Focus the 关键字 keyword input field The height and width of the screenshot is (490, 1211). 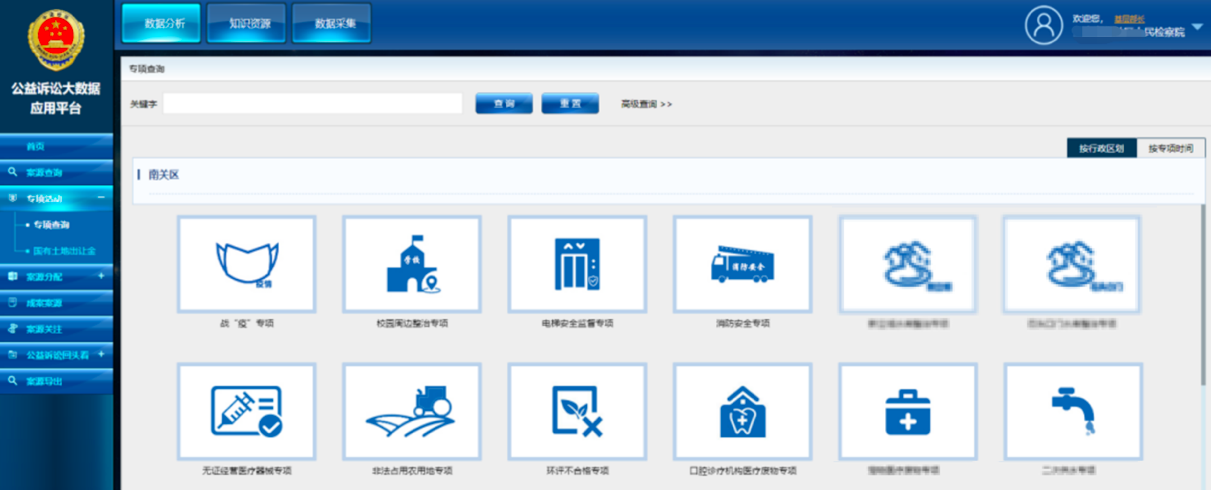[312, 104]
